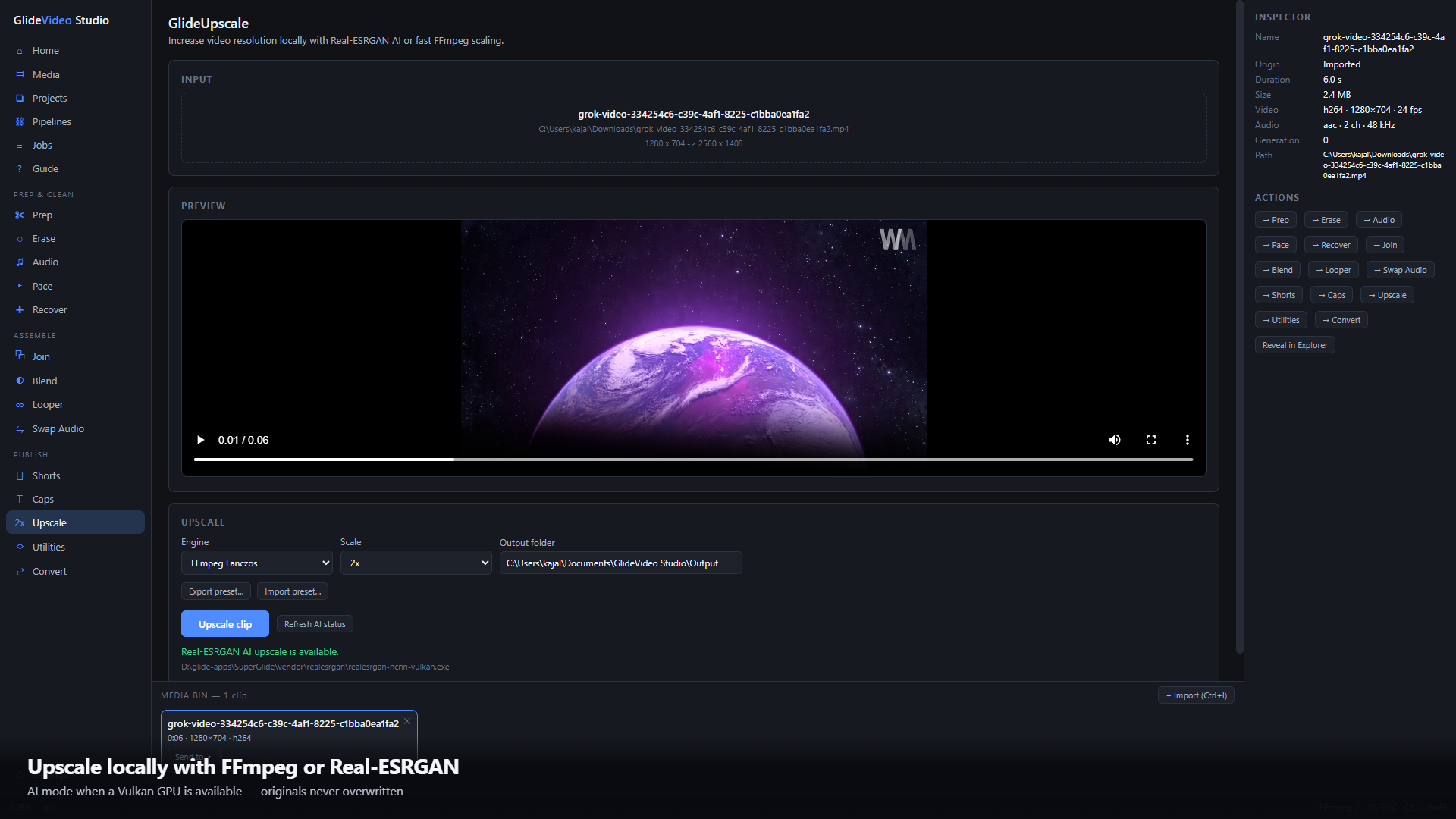The width and height of the screenshot is (1456, 819).
Task: Click the Jobs list icon in sidebar
Action: click(x=20, y=145)
